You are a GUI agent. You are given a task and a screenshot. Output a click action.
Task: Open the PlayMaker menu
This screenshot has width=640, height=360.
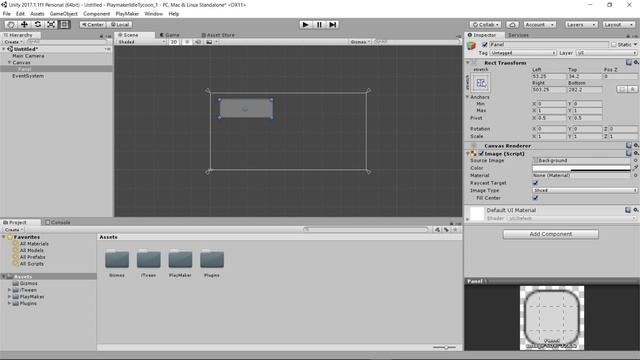pos(127,13)
